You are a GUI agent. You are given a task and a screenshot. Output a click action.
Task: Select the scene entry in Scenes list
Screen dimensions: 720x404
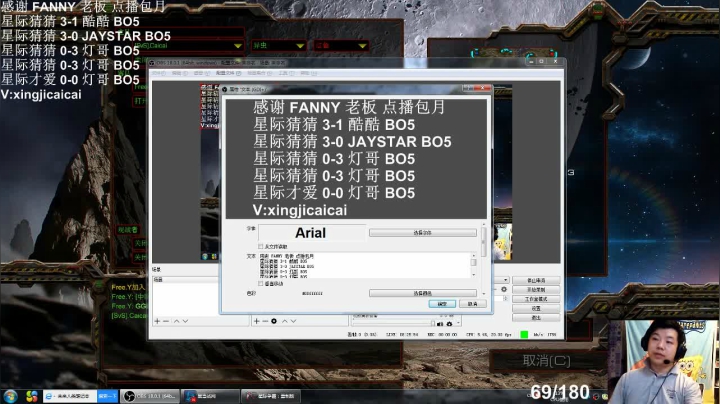(185, 280)
